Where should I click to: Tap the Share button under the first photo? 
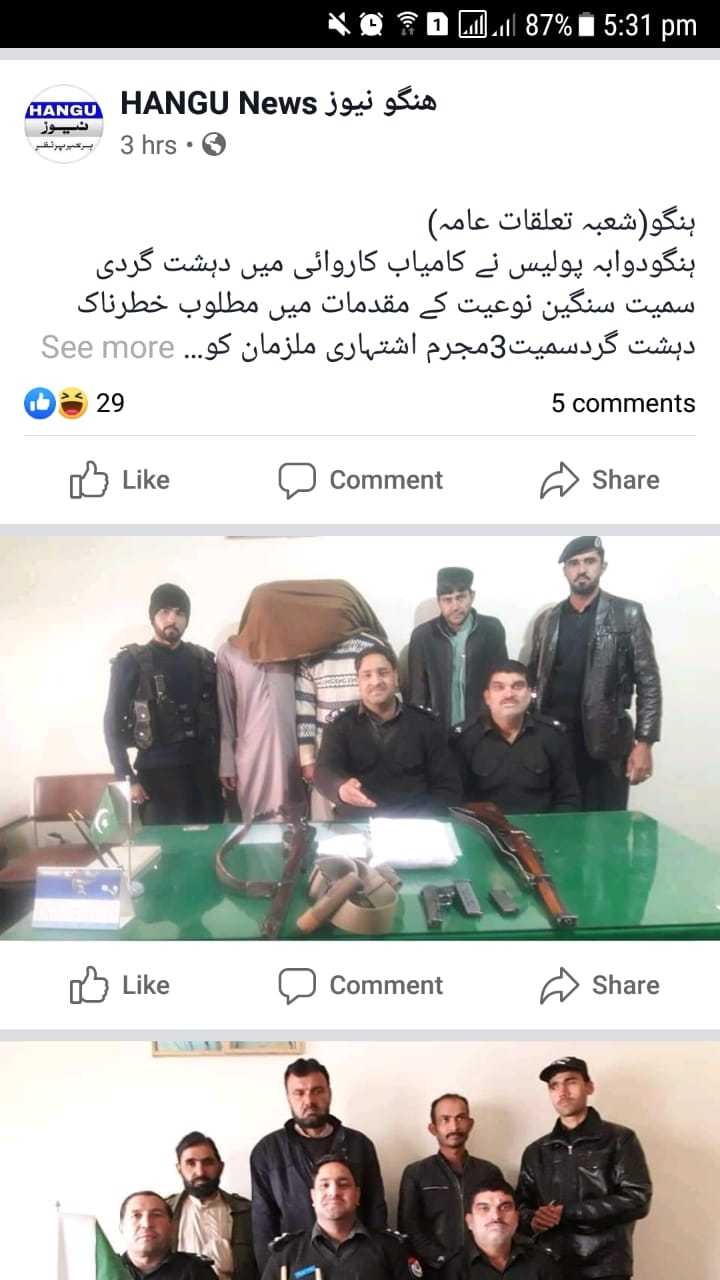click(x=600, y=985)
